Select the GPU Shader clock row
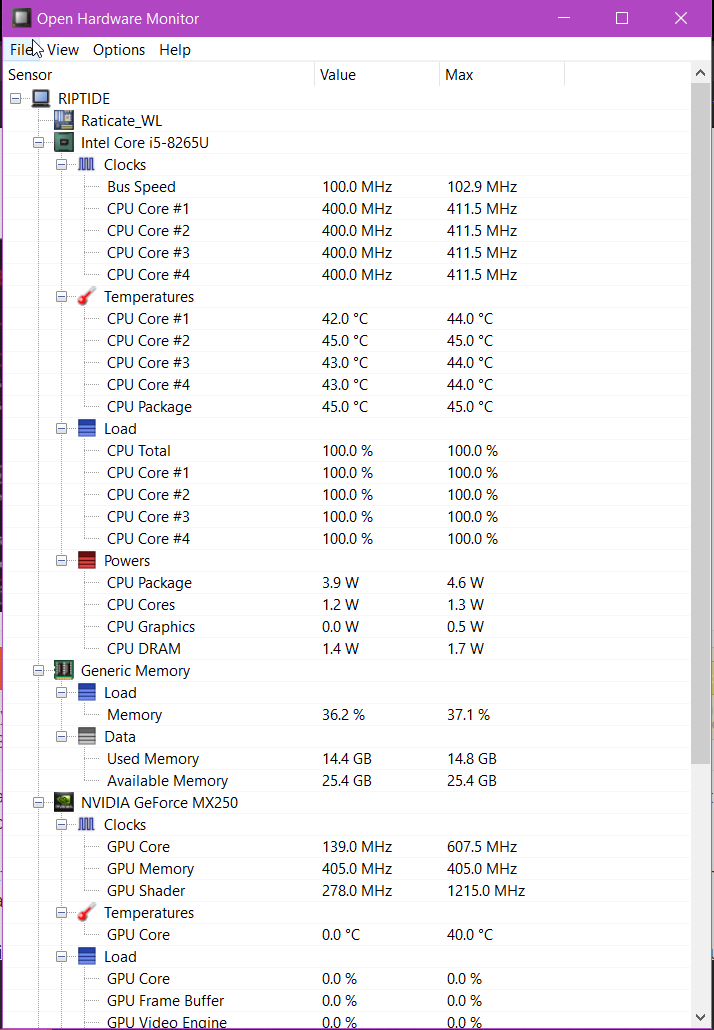Viewport: 714px width, 1030px height. pyautogui.click(x=347, y=891)
